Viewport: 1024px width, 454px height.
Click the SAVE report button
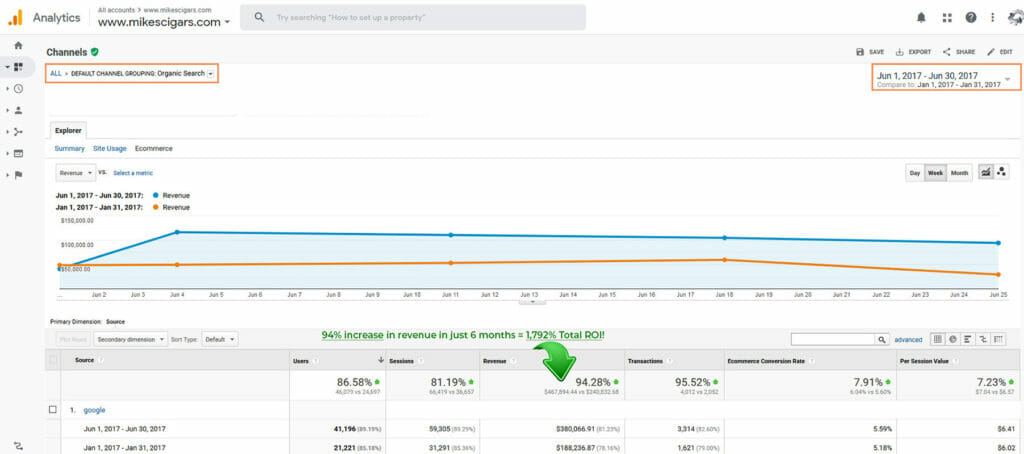[871, 52]
